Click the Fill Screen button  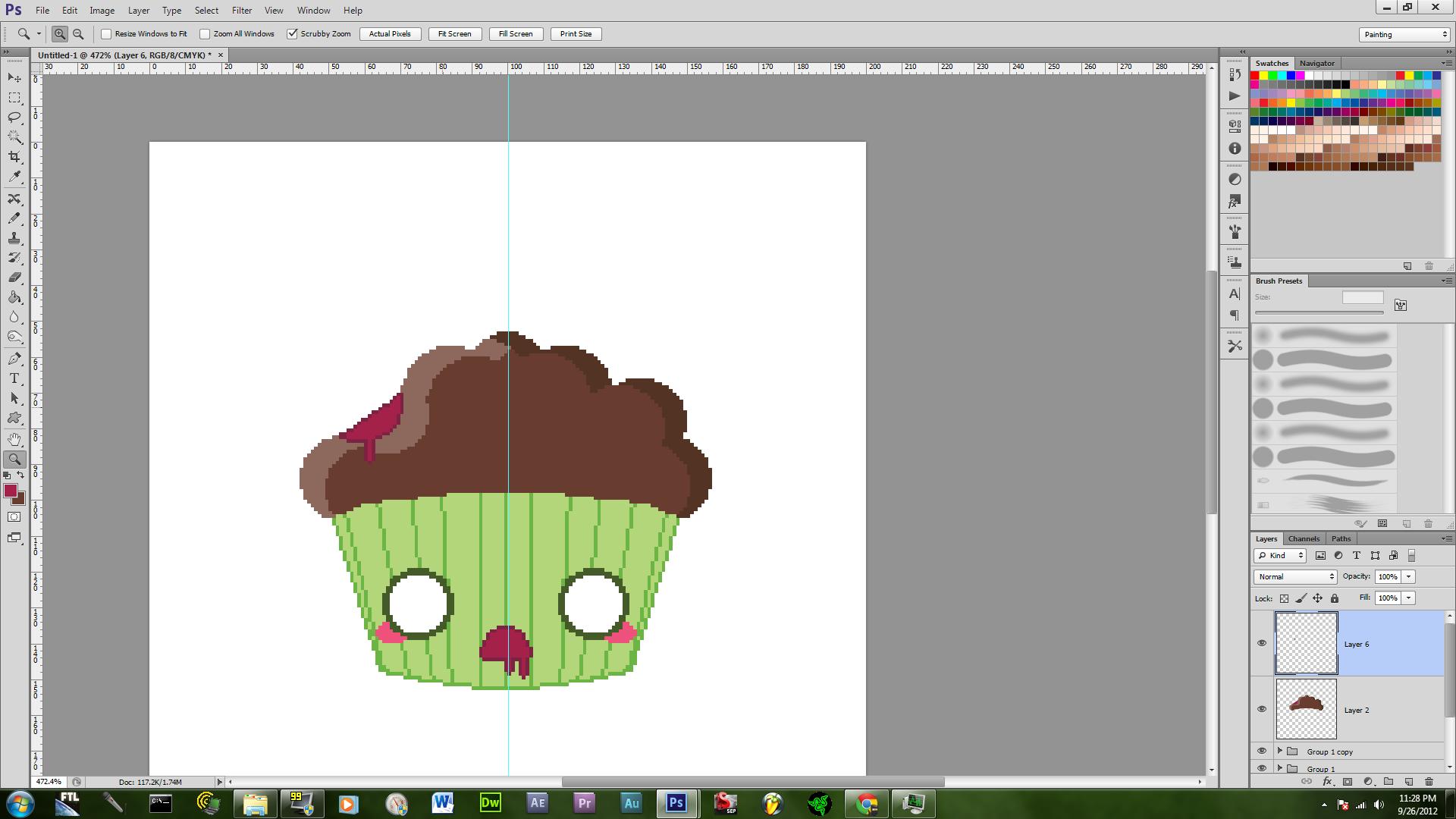(x=516, y=34)
